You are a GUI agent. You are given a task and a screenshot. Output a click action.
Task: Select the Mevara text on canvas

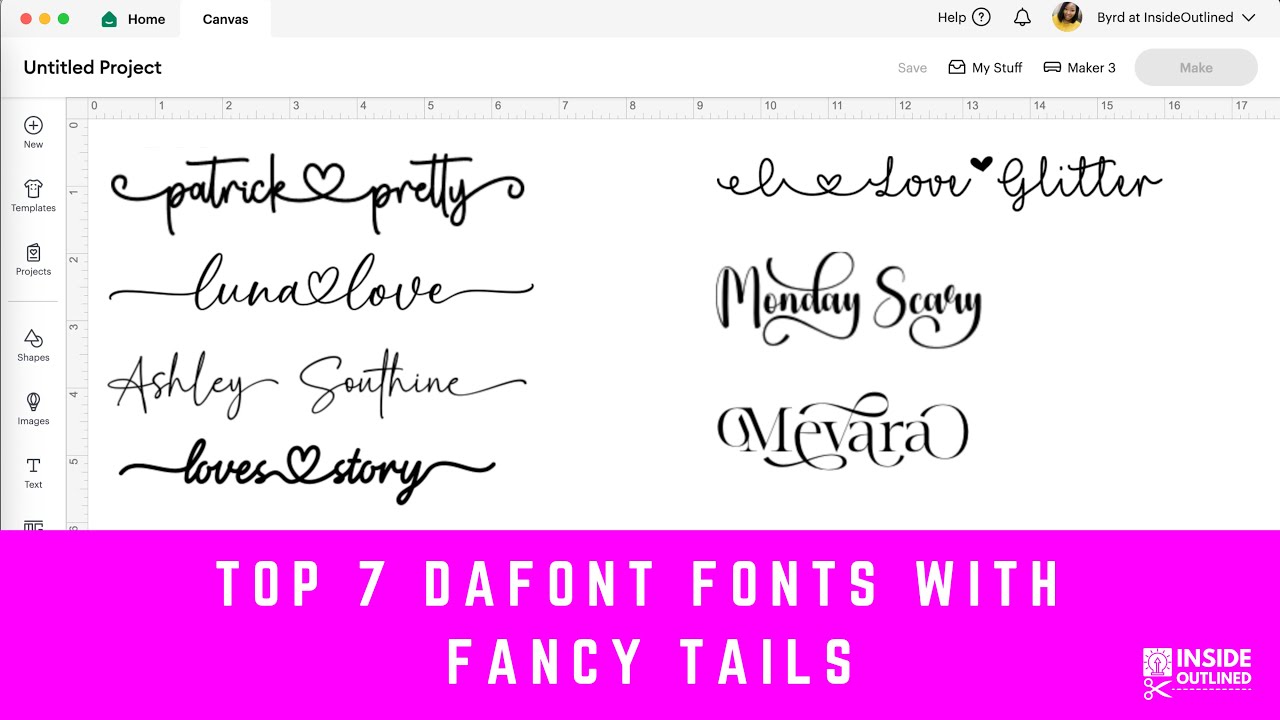coord(843,432)
